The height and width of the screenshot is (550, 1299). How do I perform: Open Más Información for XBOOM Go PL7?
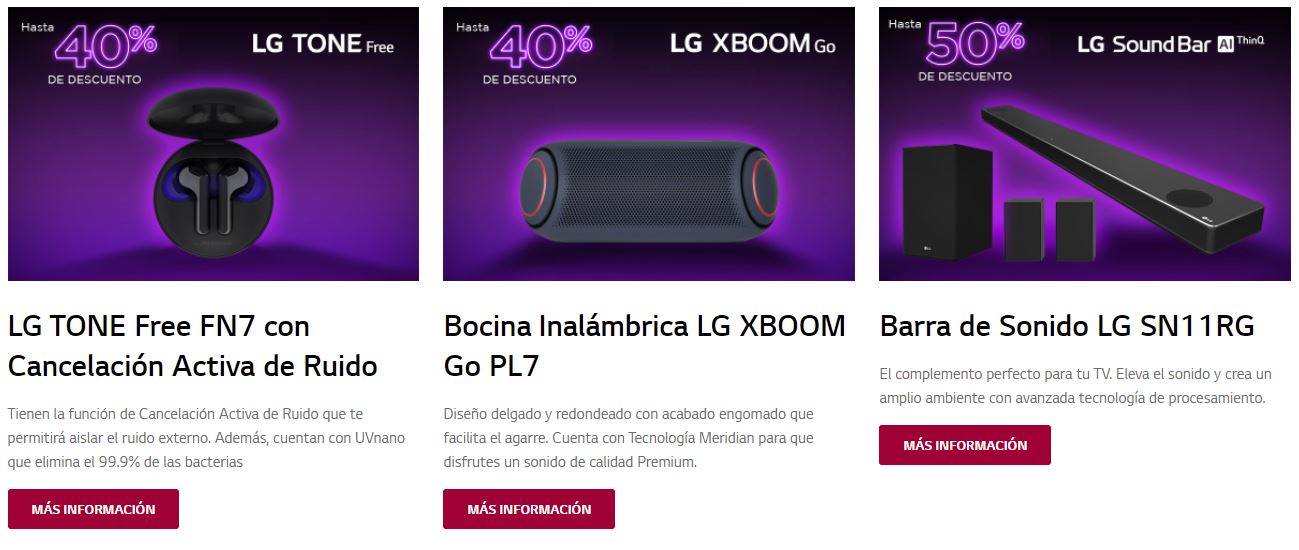[x=529, y=509]
